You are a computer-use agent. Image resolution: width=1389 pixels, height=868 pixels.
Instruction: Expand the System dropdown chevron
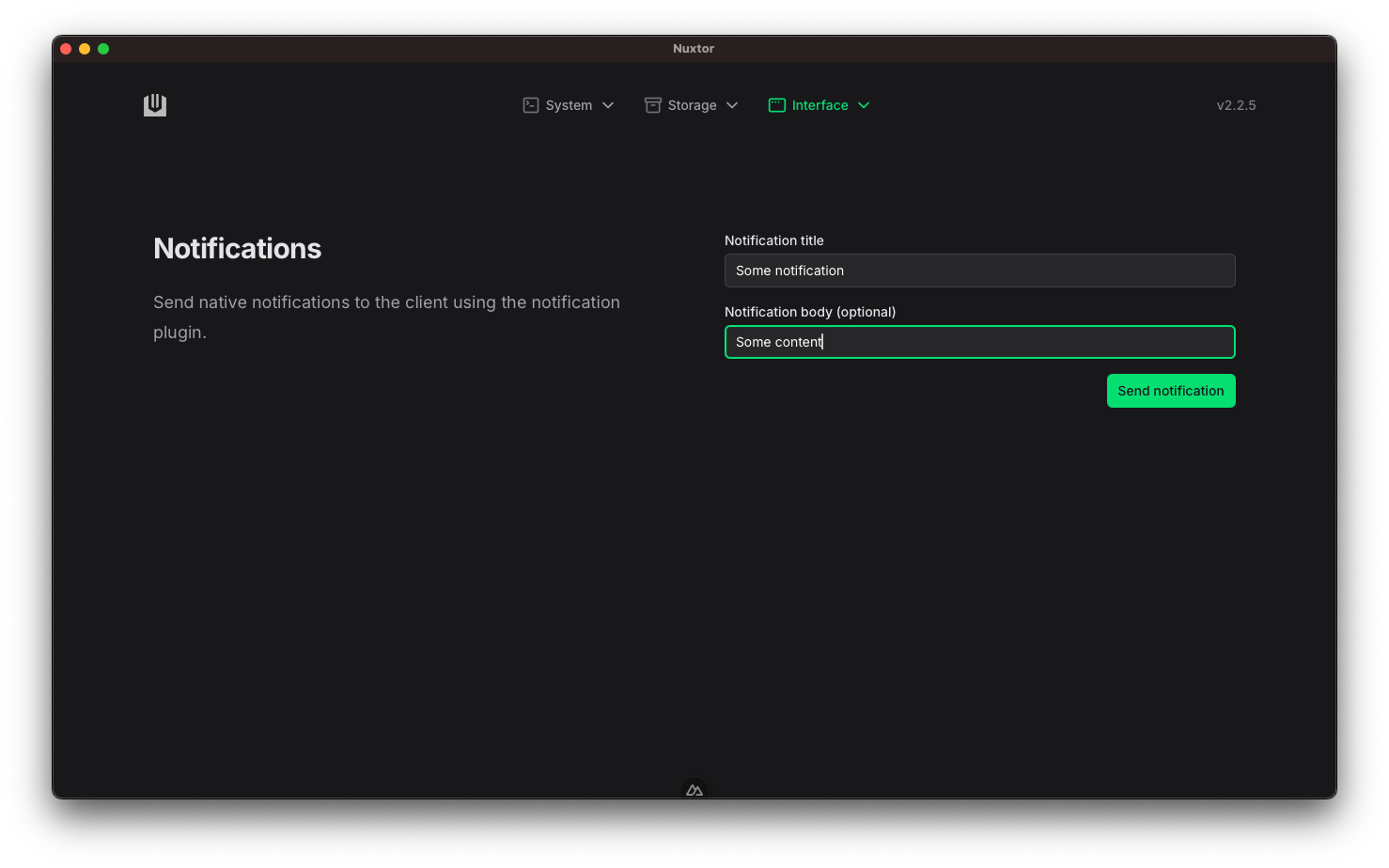(x=608, y=105)
